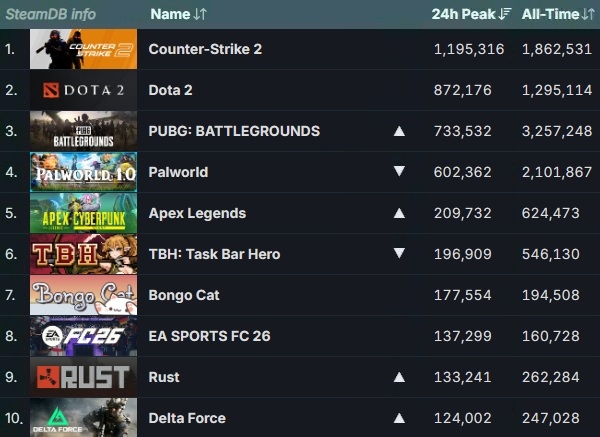Select all-time value 194,508

[x=551, y=295]
